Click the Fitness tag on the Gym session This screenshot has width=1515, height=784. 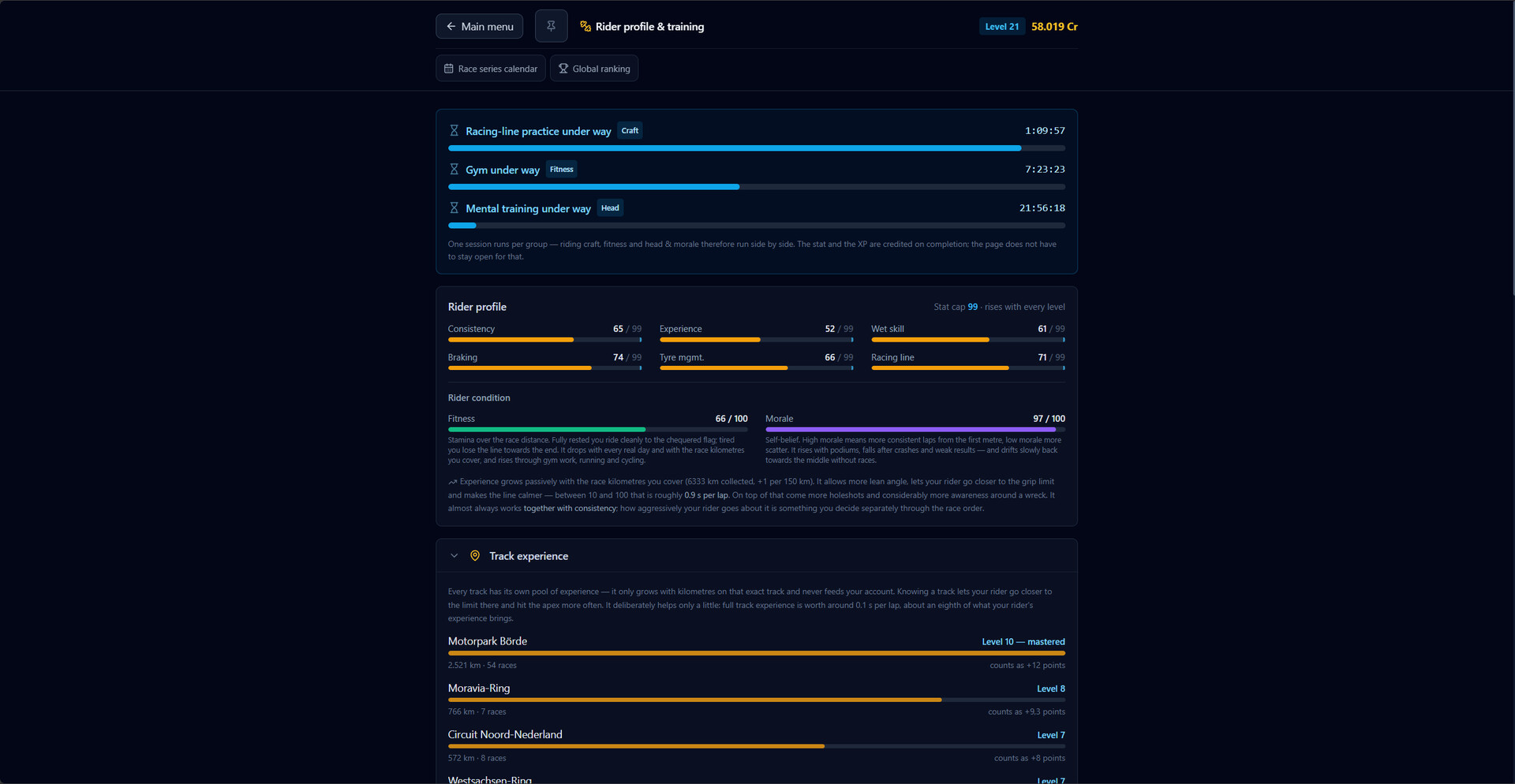[562, 170]
